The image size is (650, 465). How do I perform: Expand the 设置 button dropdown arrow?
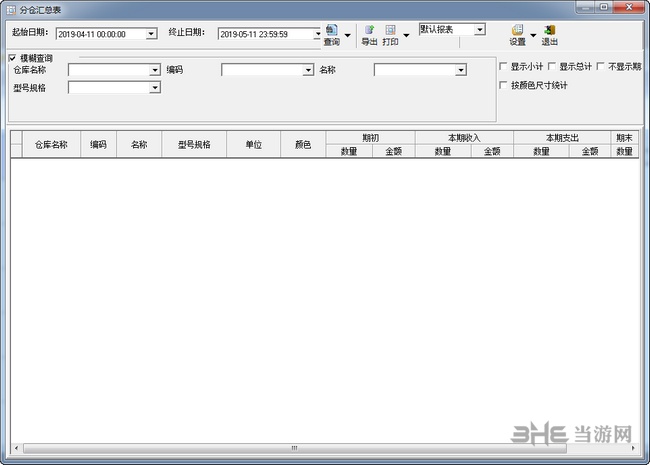(x=533, y=35)
